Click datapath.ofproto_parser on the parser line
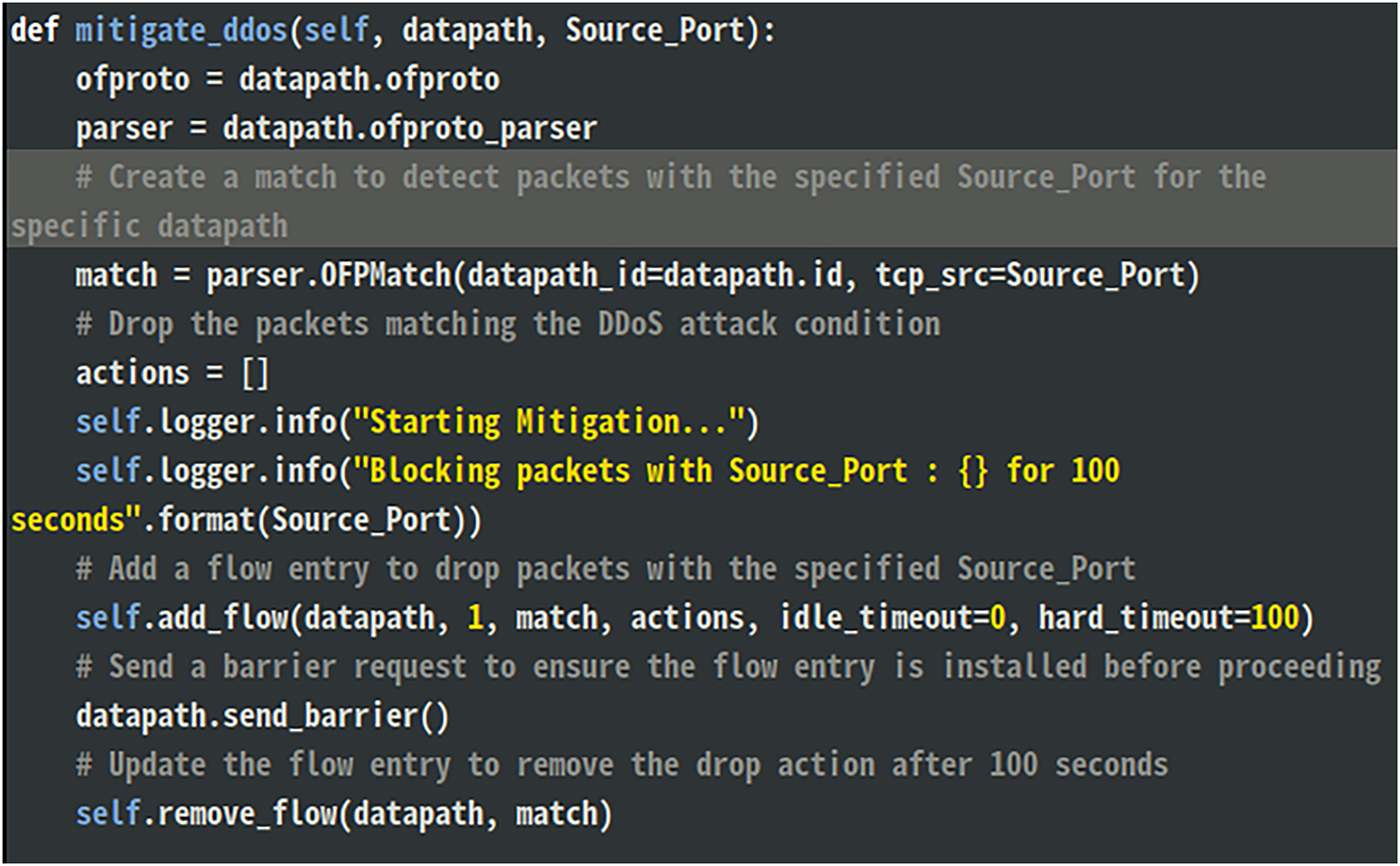Image resolution: width=1400 pixels, height=866 pixels. click(x=409, y=128)
